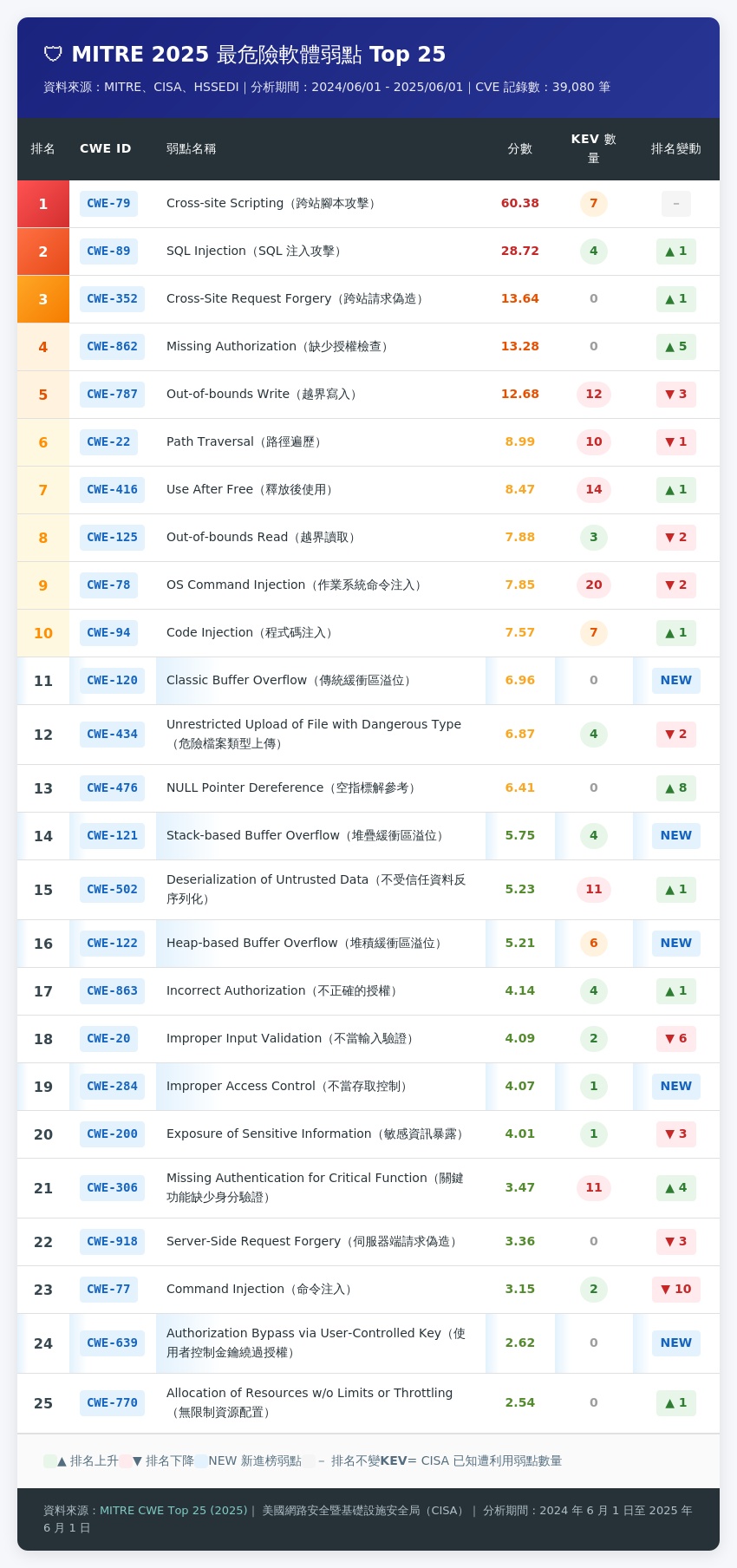Select the KEV 數量 column header
This screenshot has height=1568, width=737.
point(593,149)
